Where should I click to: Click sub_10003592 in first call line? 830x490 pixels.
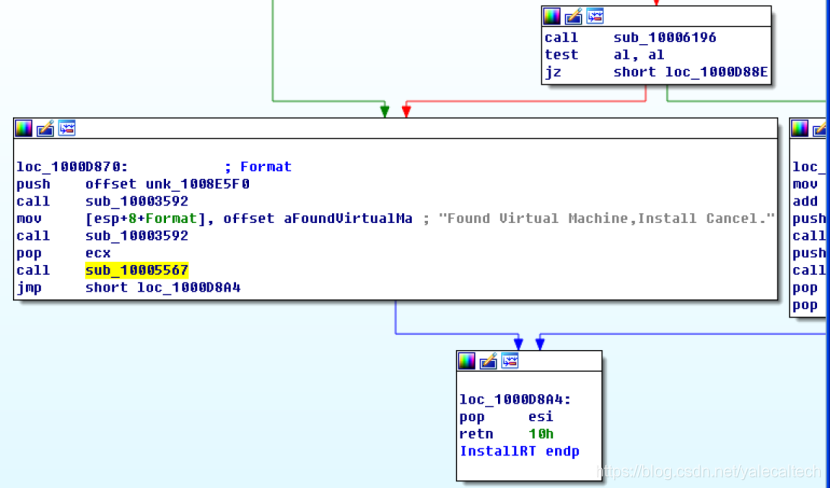137,202
